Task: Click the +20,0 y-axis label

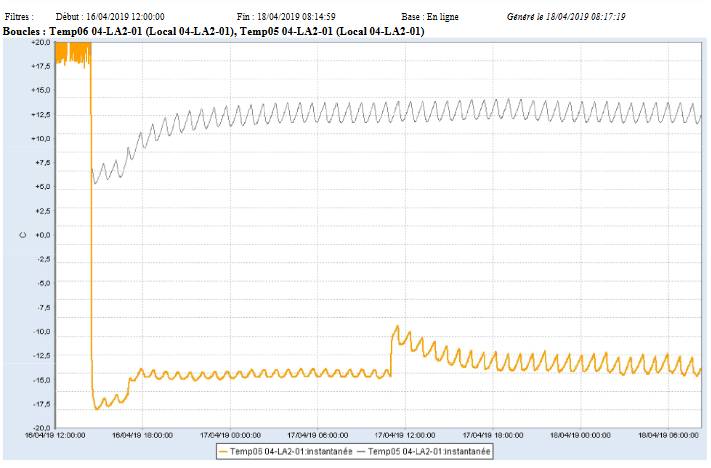Action: point(40,42)
